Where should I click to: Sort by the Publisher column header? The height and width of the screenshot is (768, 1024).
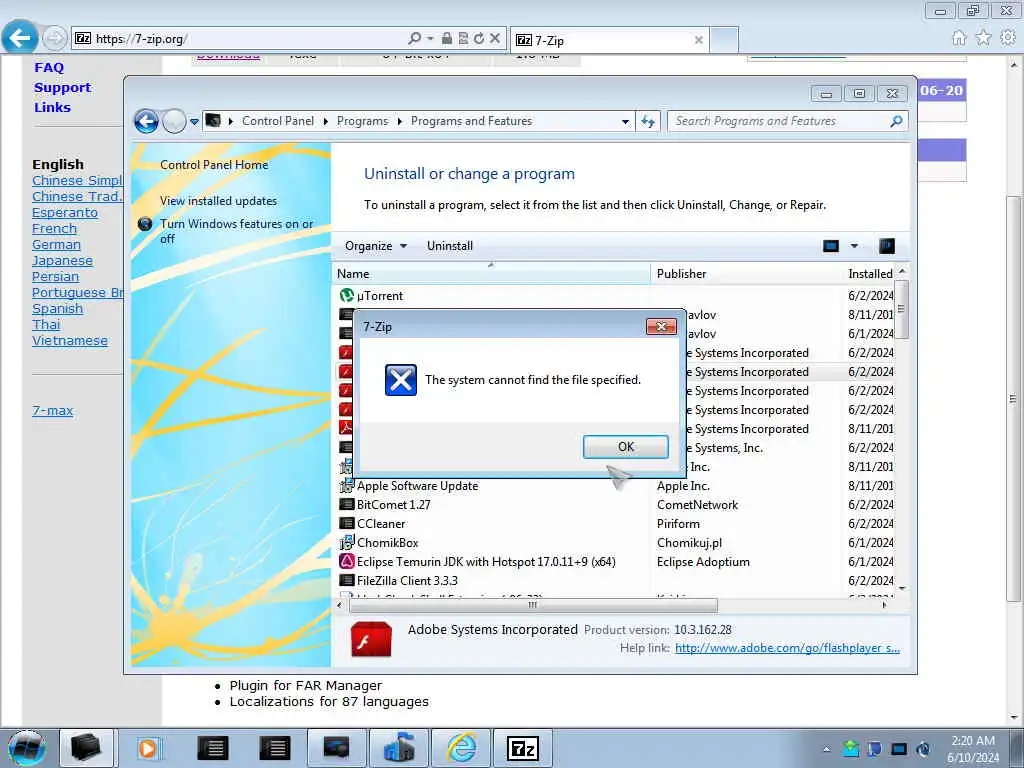point(746,274)
